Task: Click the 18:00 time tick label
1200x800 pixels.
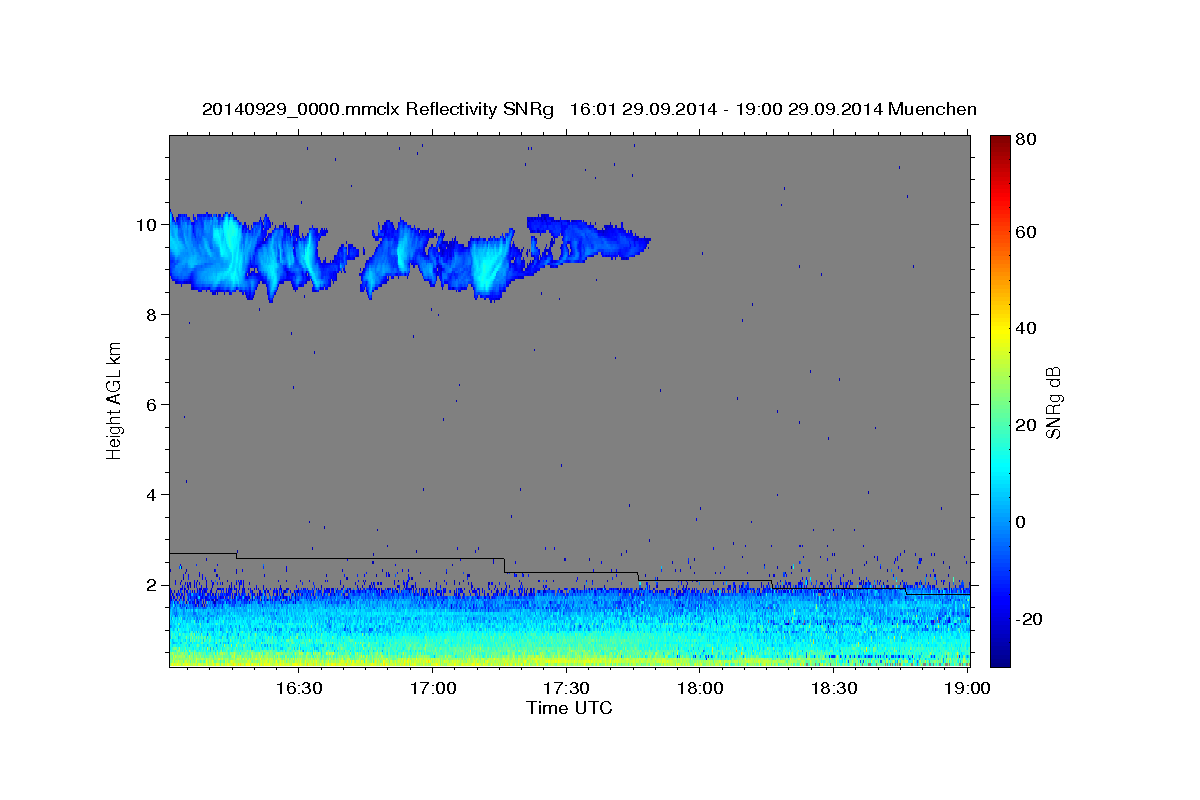Action: click(700, 689)
